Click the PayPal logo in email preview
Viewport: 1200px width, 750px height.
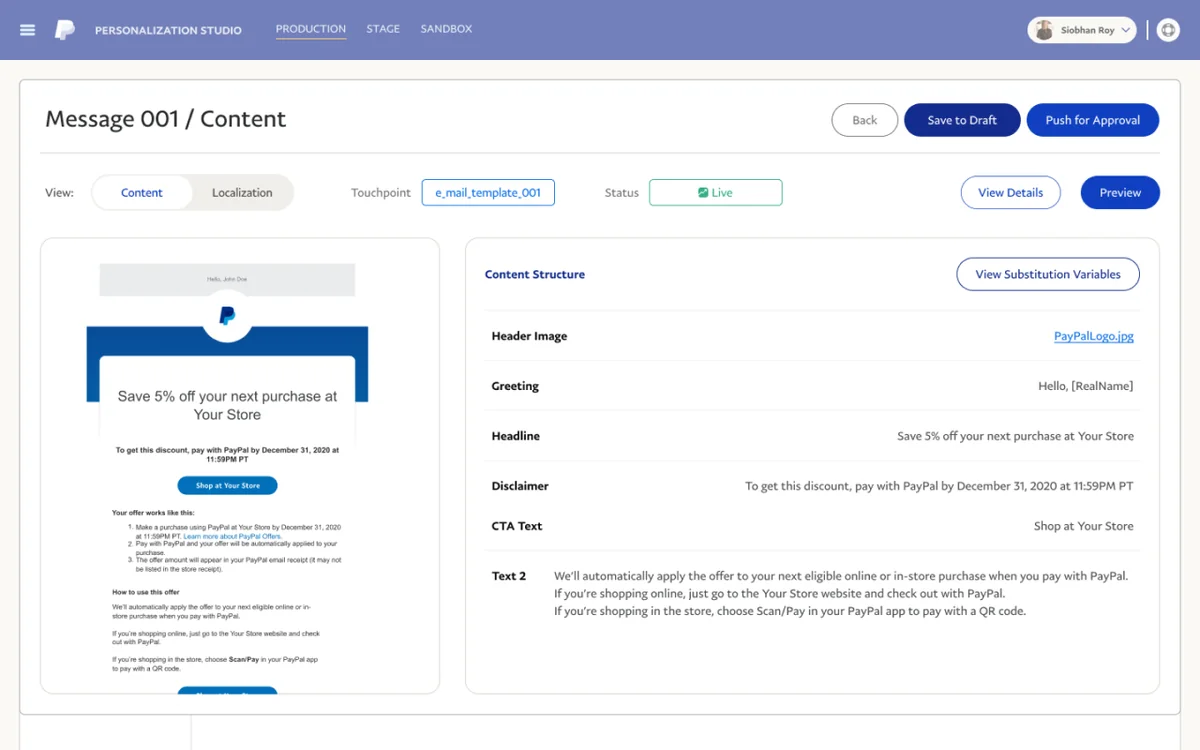tap(227, 316)
